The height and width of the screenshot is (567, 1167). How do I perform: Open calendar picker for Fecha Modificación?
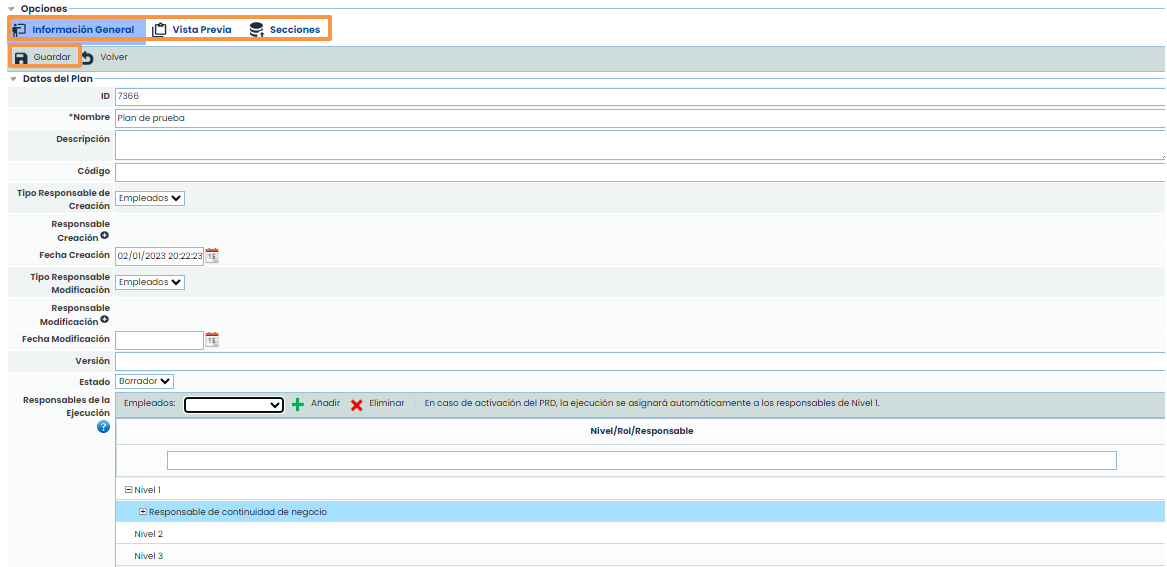212,340
